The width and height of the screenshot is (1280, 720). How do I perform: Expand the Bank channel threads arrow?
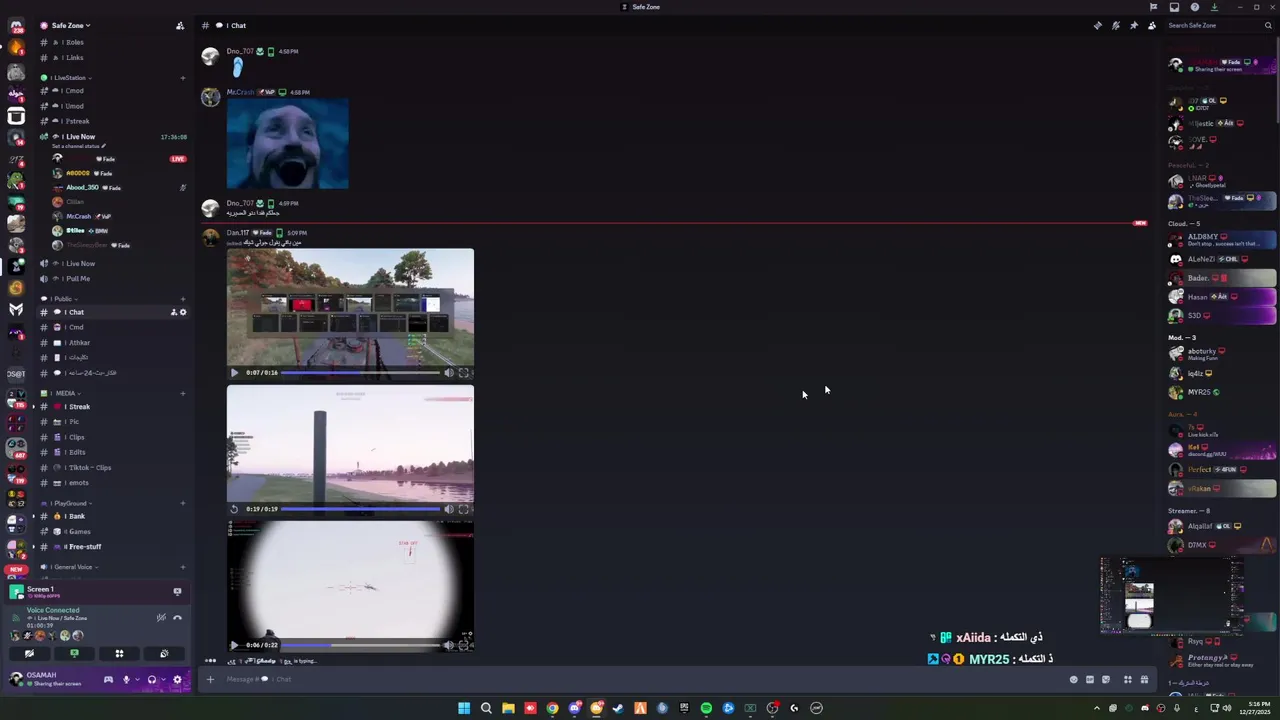pyautogui.click(x=33, y=516)
